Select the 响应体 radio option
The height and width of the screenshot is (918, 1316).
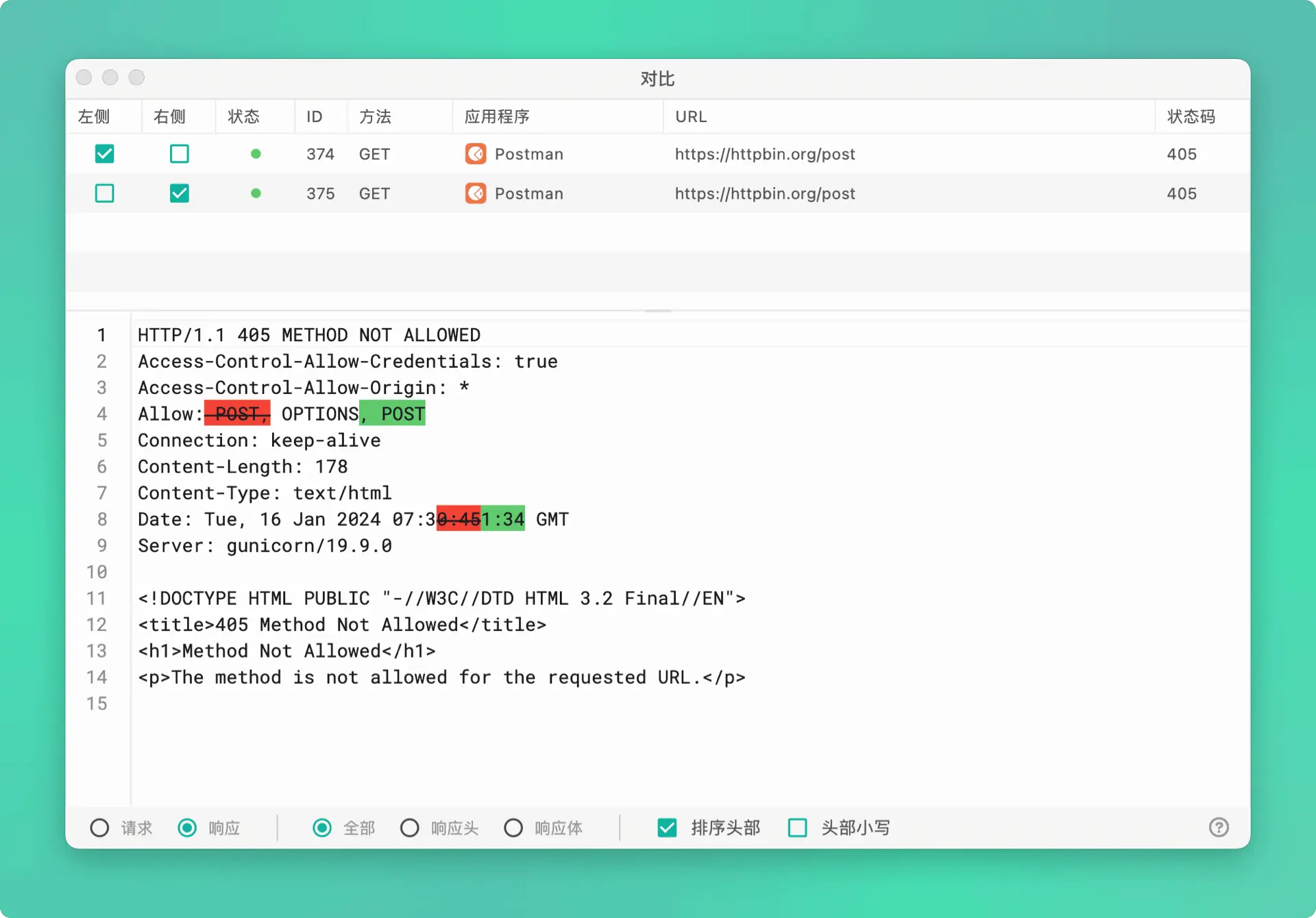[513, 828]
